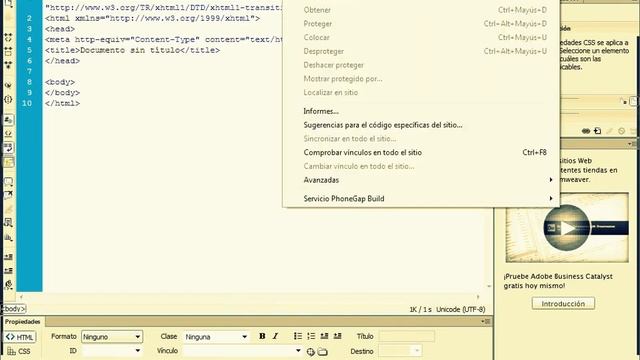The height and width of the screenshot is (360, 640).
Task: Expand the Avanzadas submenu
Action: [420, 180]
